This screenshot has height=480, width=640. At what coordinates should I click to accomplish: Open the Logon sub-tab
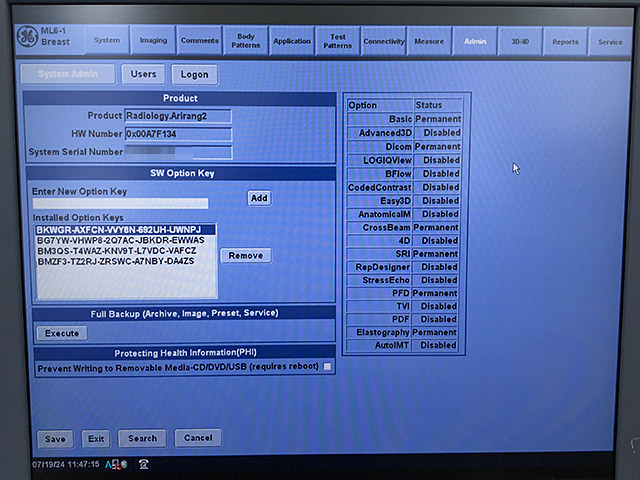tap(195, 75)
